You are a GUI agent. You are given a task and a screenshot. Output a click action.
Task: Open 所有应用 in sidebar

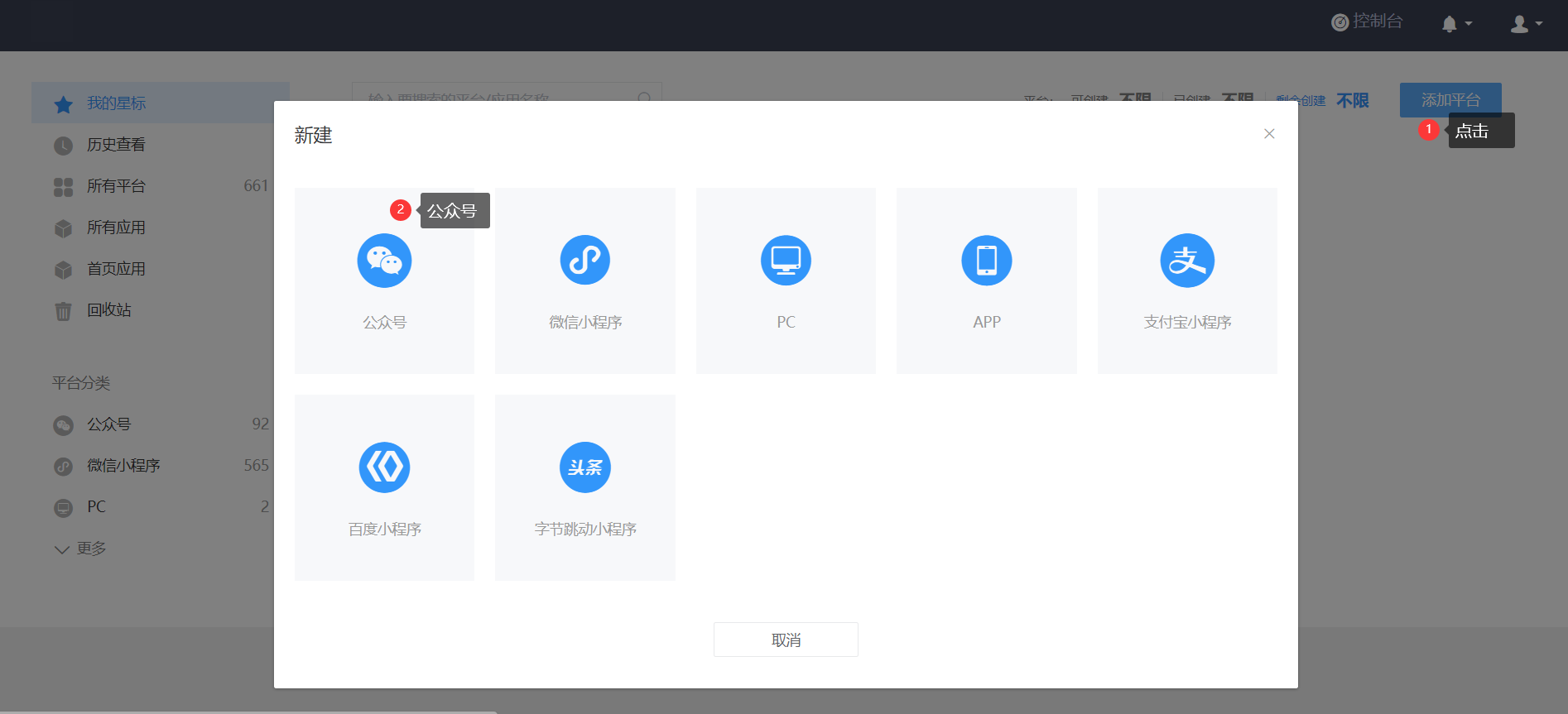click(161, 228)
